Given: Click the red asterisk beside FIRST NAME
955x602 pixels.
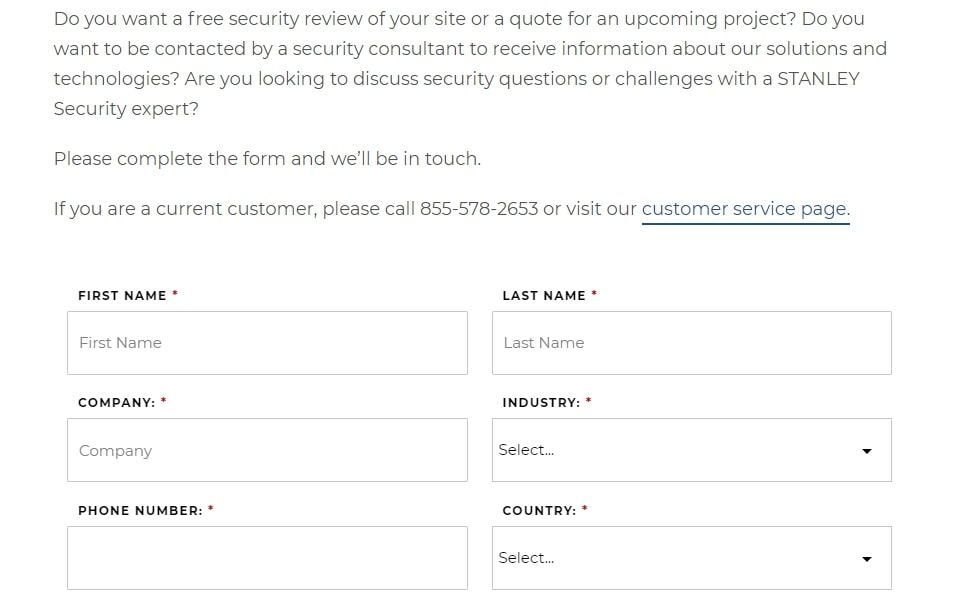Looking at the screenshot, I should point(175,294).
